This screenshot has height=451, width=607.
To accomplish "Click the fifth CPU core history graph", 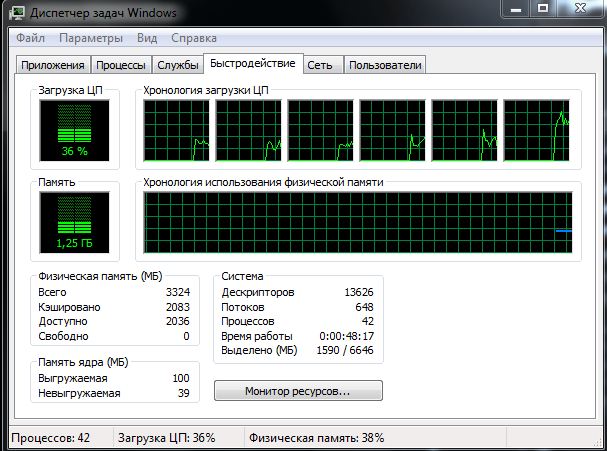I will [x=464, y=130].
